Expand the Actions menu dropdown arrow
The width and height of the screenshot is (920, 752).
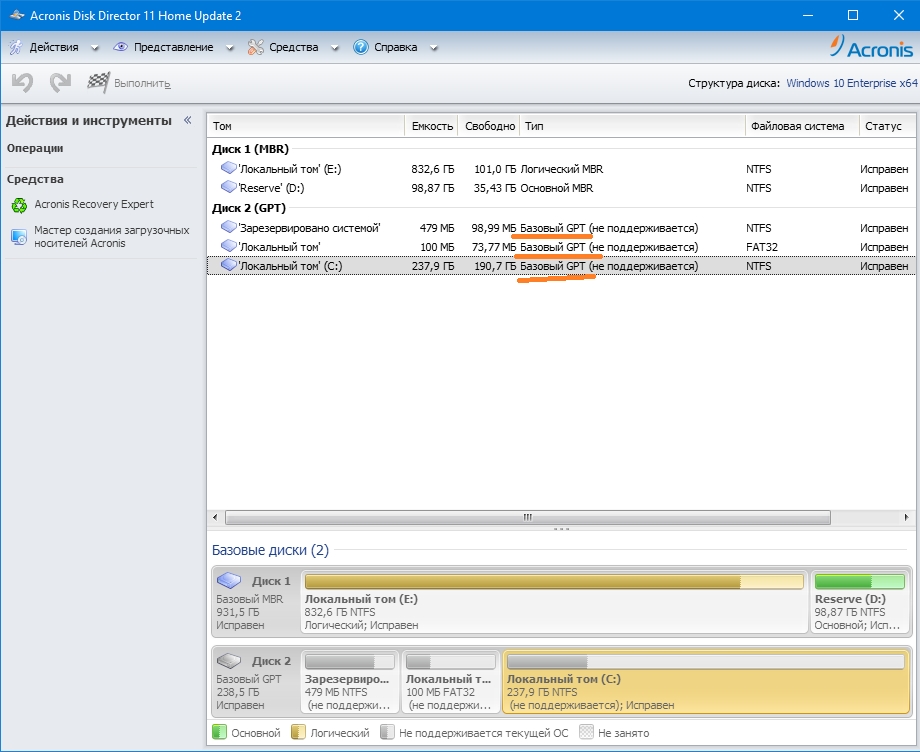click(95, 48)
